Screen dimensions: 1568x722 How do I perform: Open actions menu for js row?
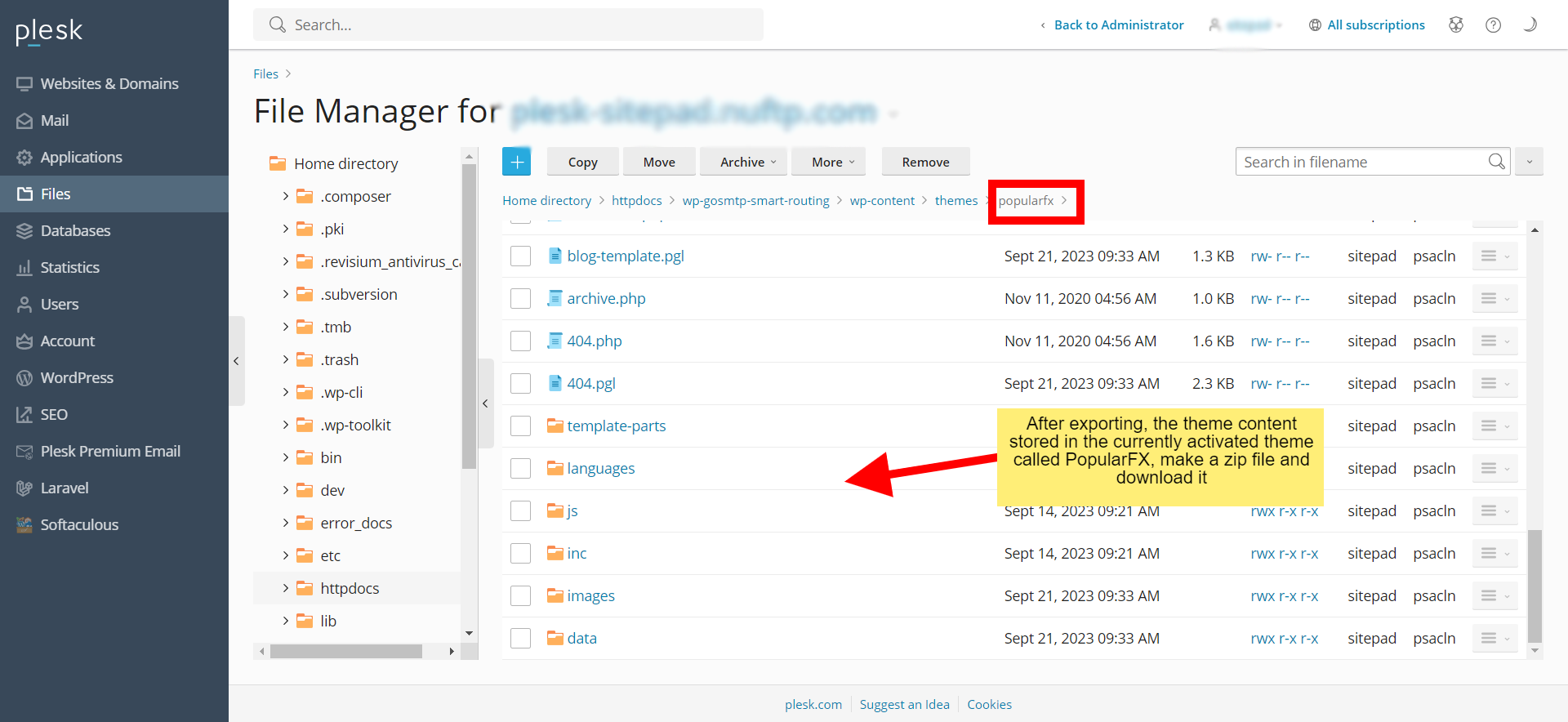pyautogui.click(x=1495, y=511)
